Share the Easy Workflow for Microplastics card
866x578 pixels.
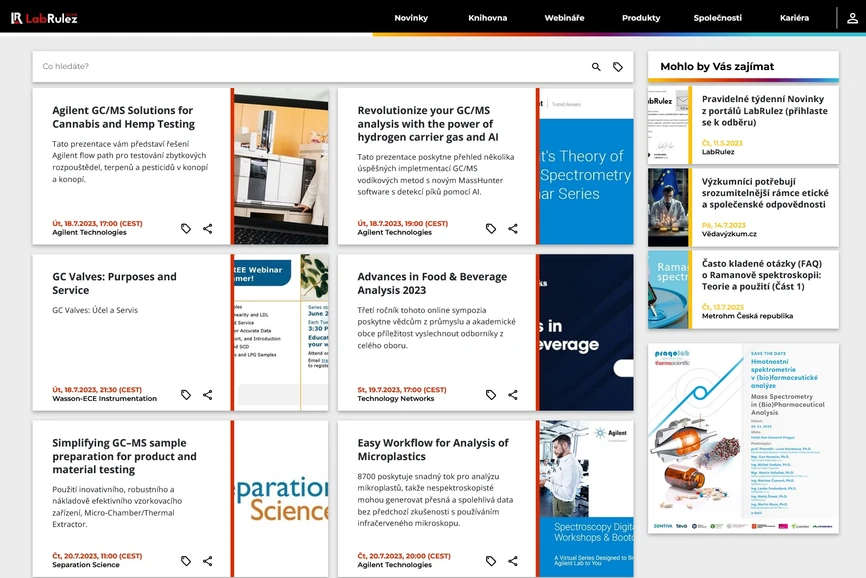[513, 561]
